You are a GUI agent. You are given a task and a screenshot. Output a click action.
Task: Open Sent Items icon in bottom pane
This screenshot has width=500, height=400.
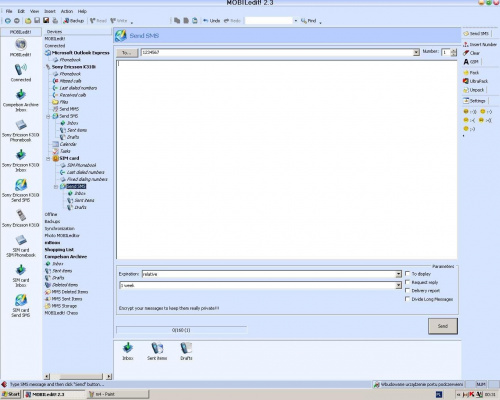157,351
